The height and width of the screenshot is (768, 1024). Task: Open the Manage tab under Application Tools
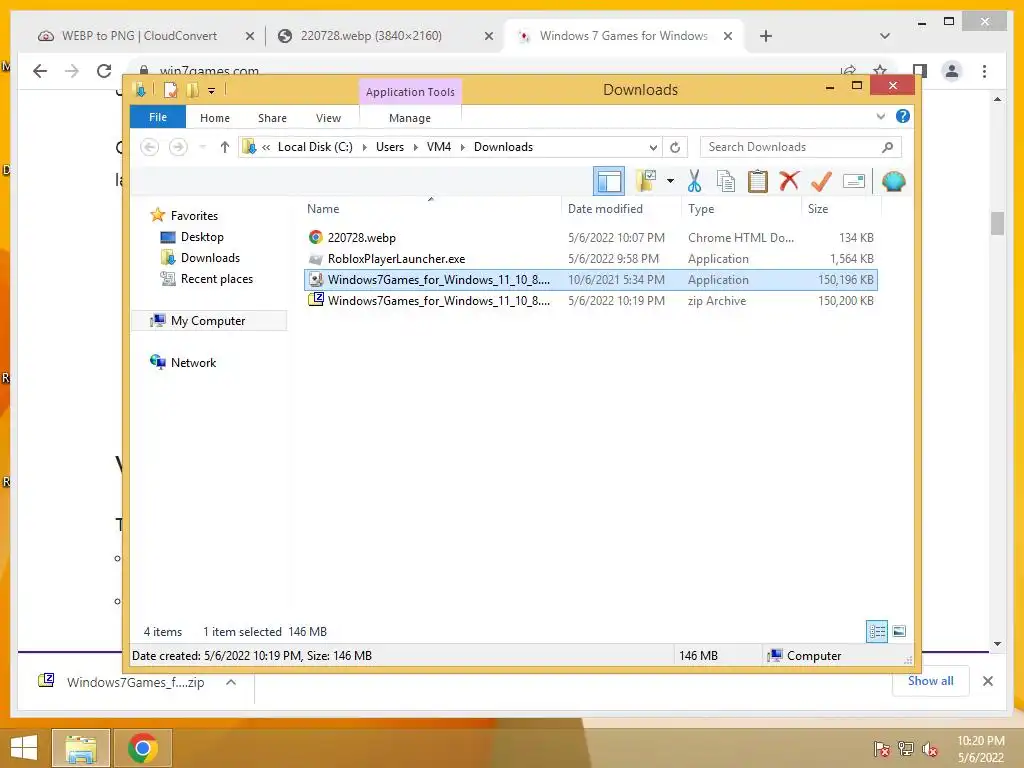coord(409,118)
